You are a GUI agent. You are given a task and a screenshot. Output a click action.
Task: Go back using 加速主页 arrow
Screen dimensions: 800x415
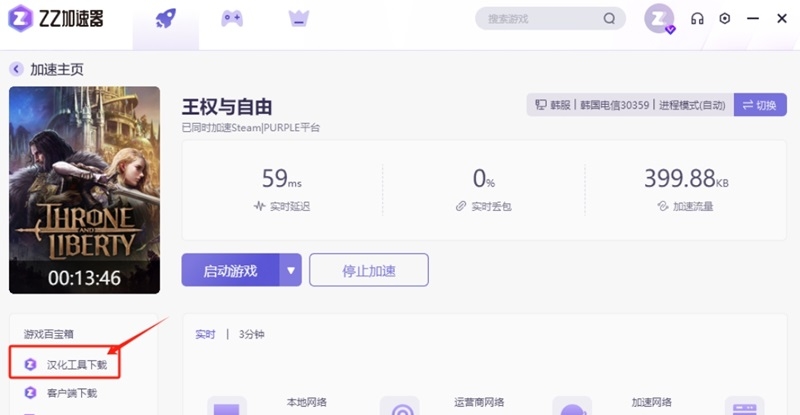16,69
